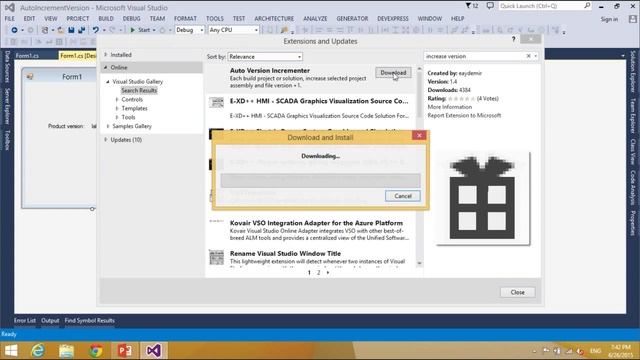Click the Redo arrow icon

pyautogui.click(x=112, y=30)
